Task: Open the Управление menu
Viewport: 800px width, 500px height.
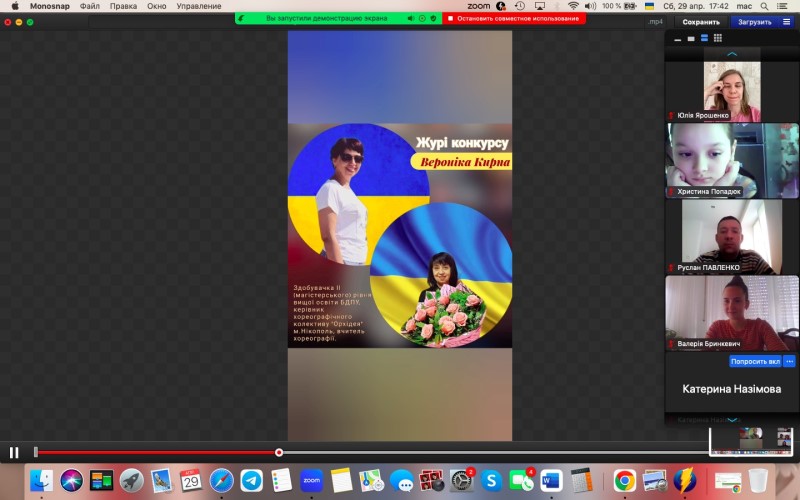Action: click(x=198, y=6)
